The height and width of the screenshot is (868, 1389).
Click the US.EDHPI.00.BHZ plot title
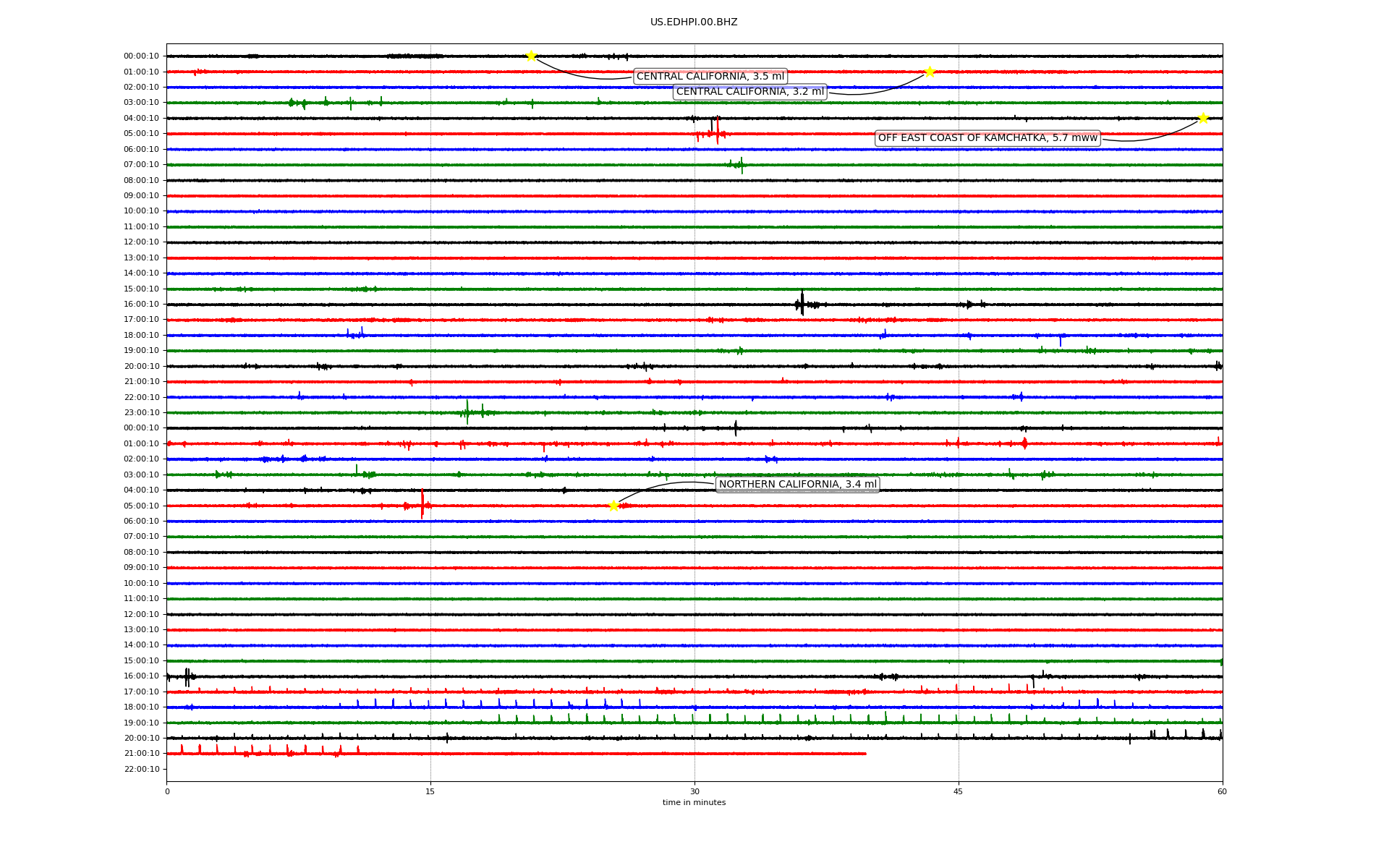694,22
